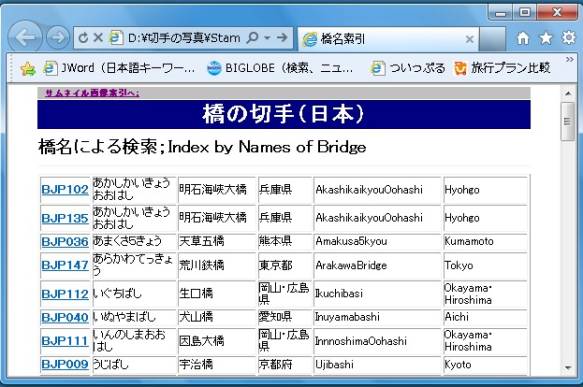Open the BJP036 Amakusa link
583x387 pixels.
click(65, 242)
